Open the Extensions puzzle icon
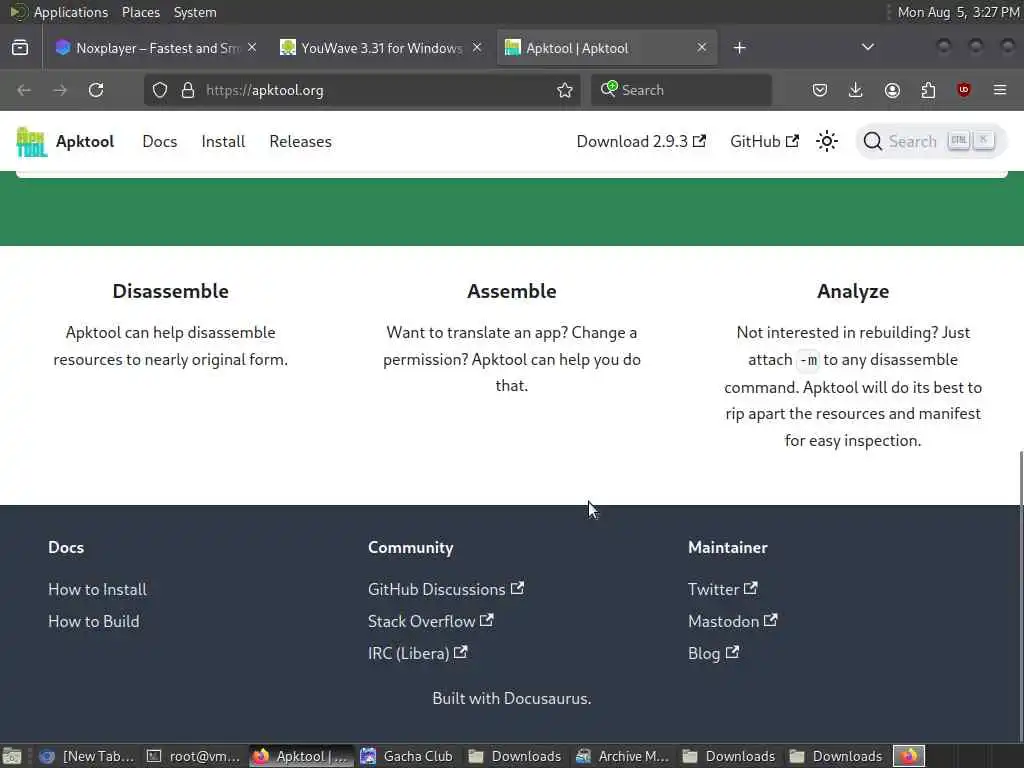This screenshot has height=768, width=1024. pos(928,90)
